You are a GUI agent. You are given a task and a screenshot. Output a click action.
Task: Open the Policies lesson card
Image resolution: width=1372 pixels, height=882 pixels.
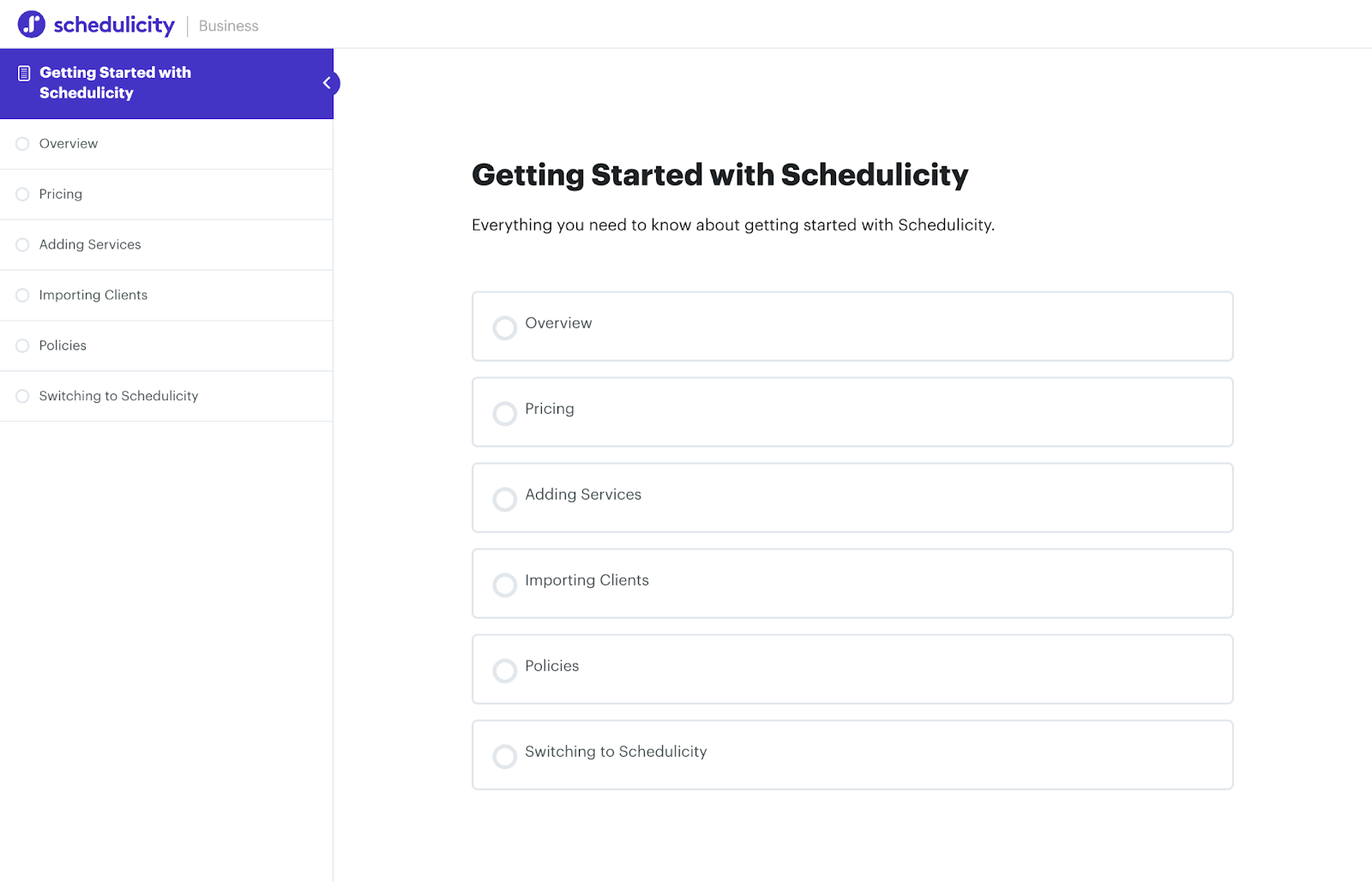pyautogui.click(x=851, y=669)
